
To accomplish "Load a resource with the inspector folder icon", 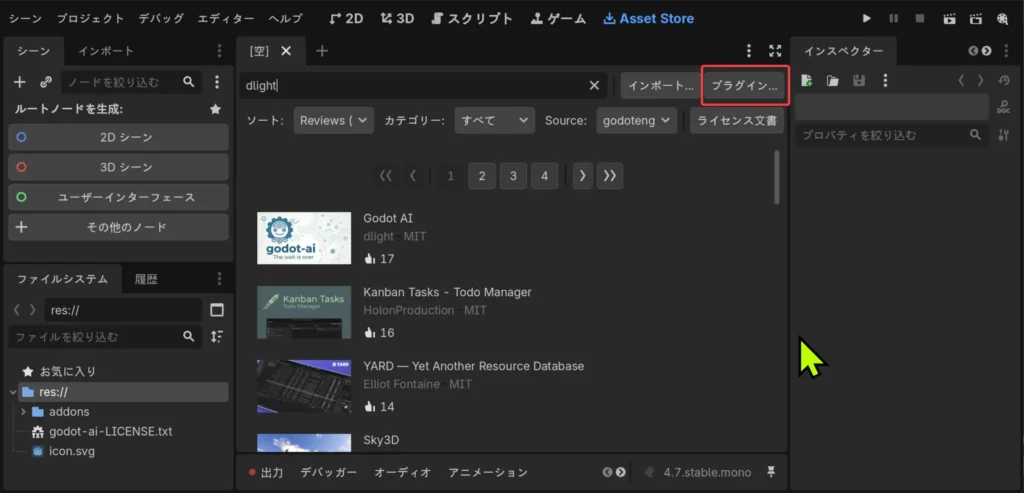I will (x=833, y=80).
